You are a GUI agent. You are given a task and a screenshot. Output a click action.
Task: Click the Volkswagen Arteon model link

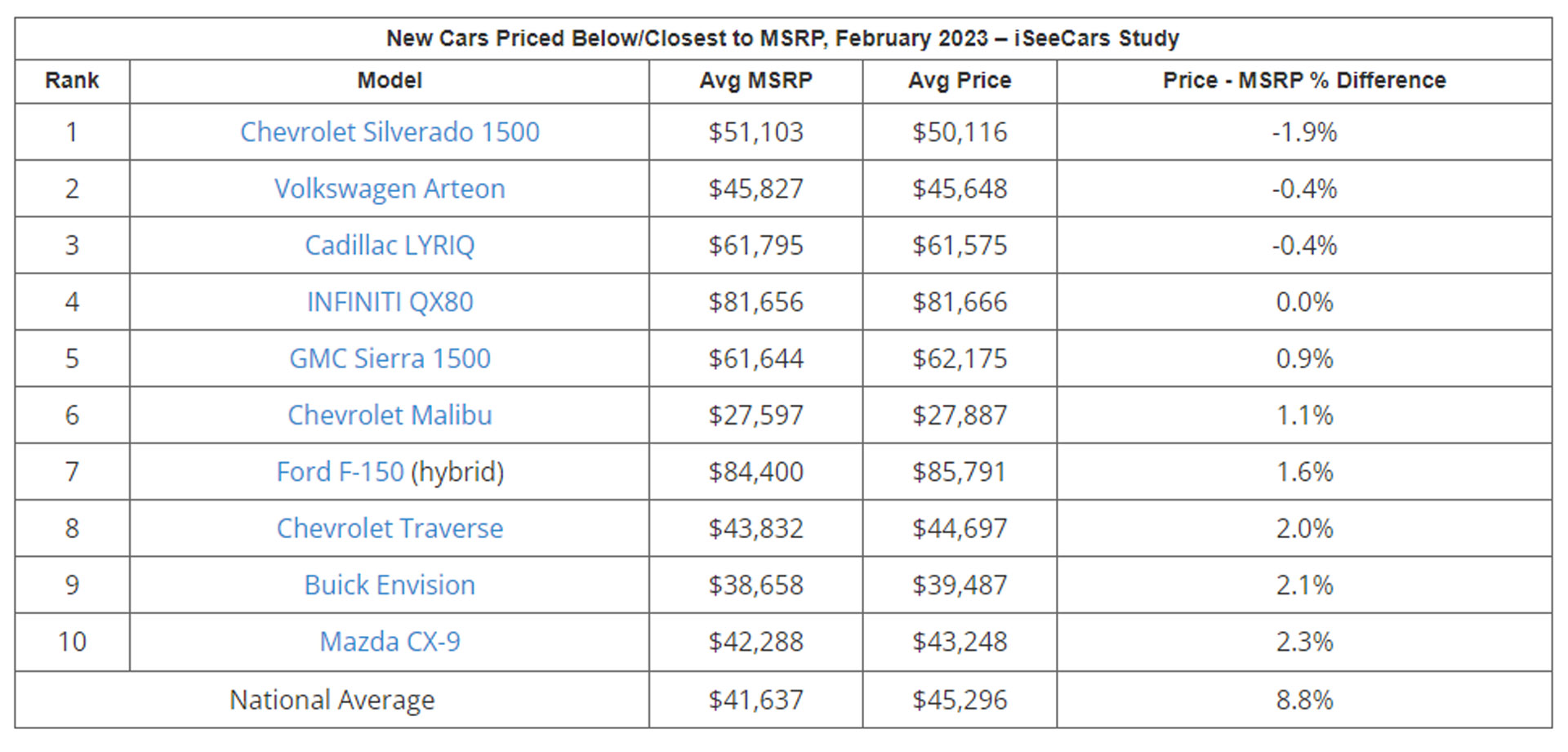390,189
